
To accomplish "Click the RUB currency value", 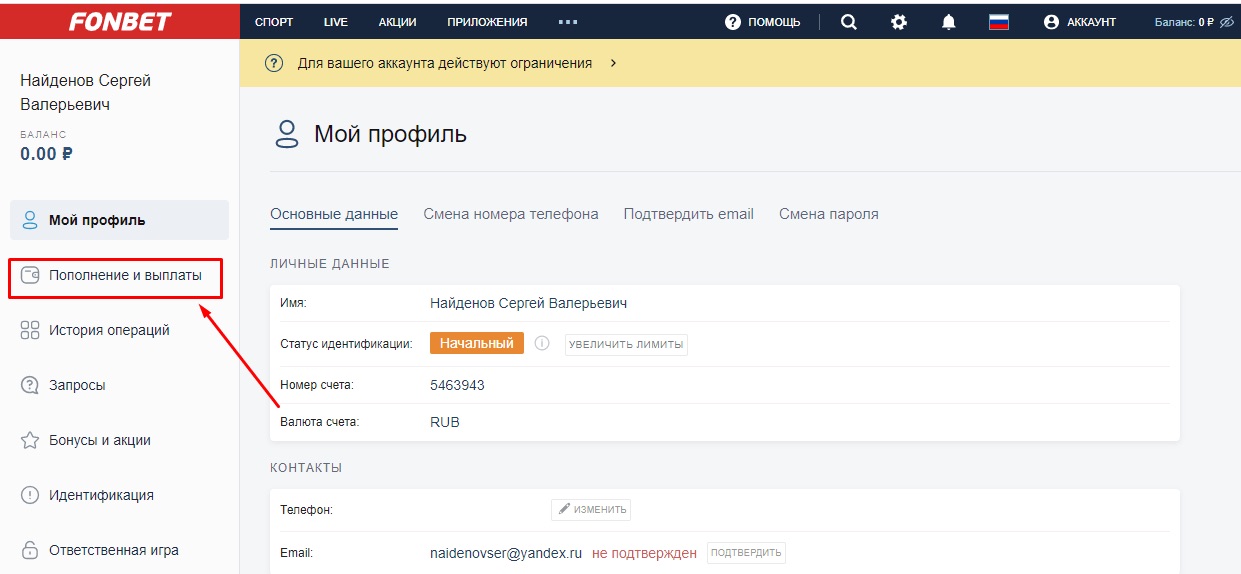I will (x=445, y=422).
